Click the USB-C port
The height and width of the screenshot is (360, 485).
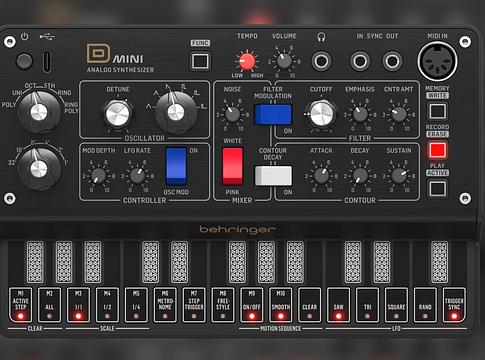coord(47,61)
